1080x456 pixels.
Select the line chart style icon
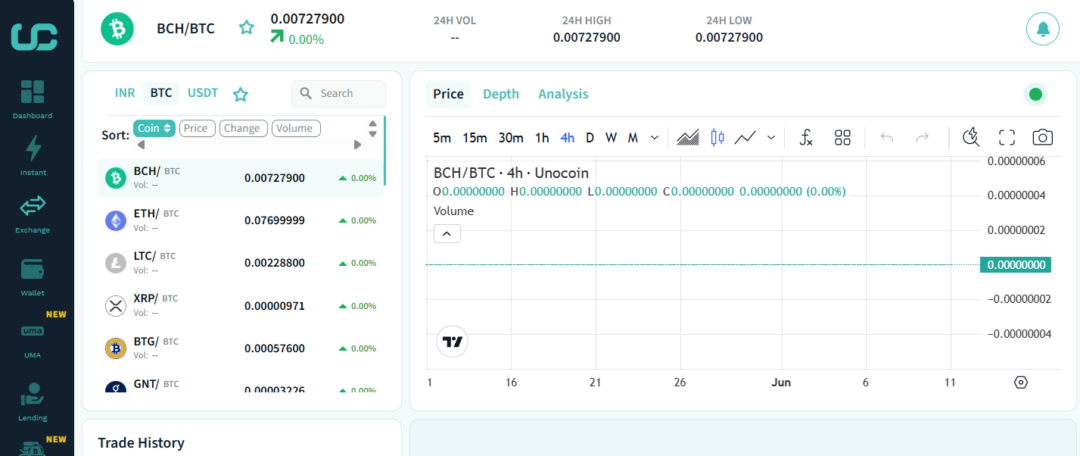coord(745,138)
